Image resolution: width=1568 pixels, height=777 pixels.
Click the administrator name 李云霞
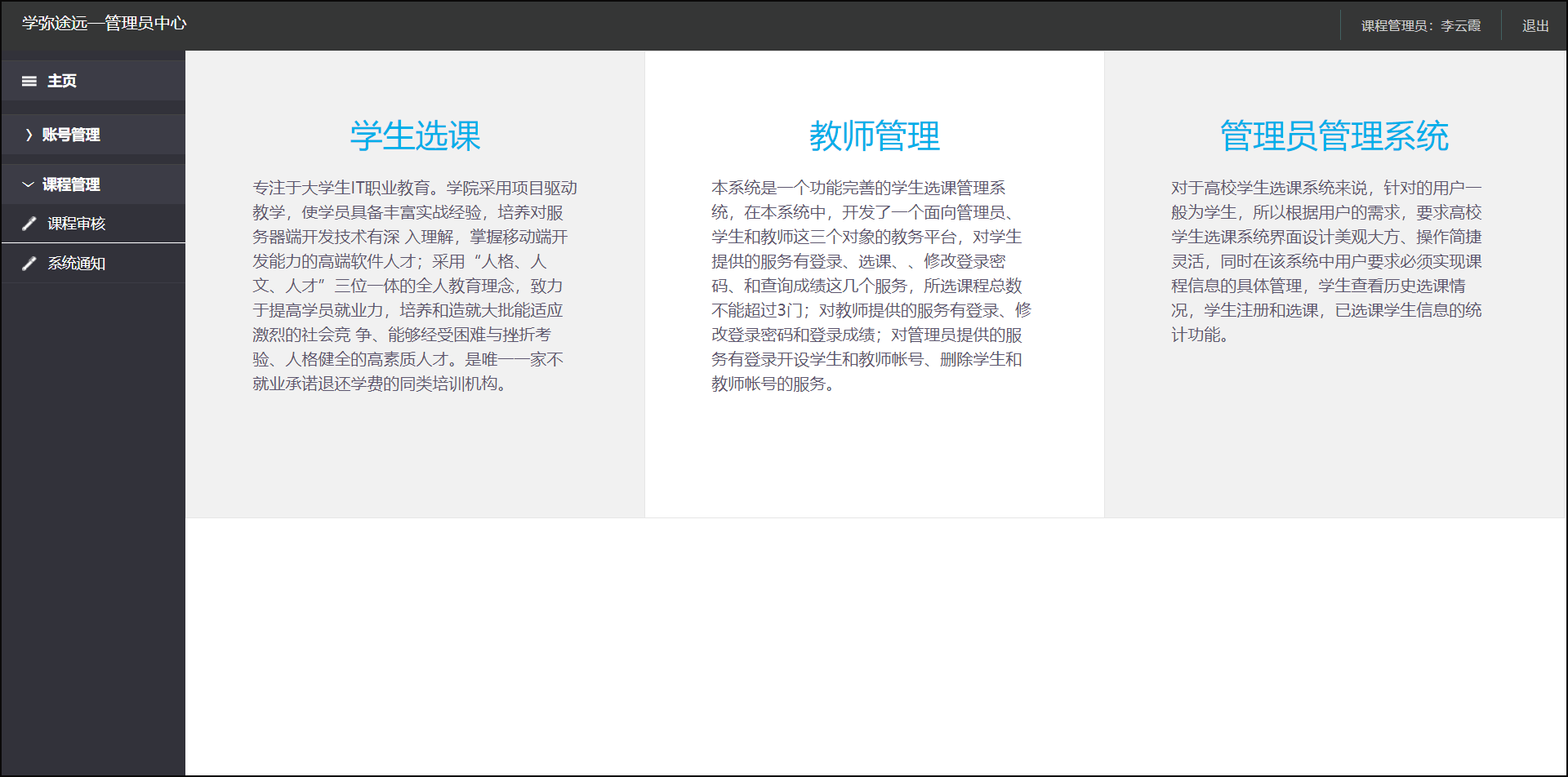click(1463, 25)
